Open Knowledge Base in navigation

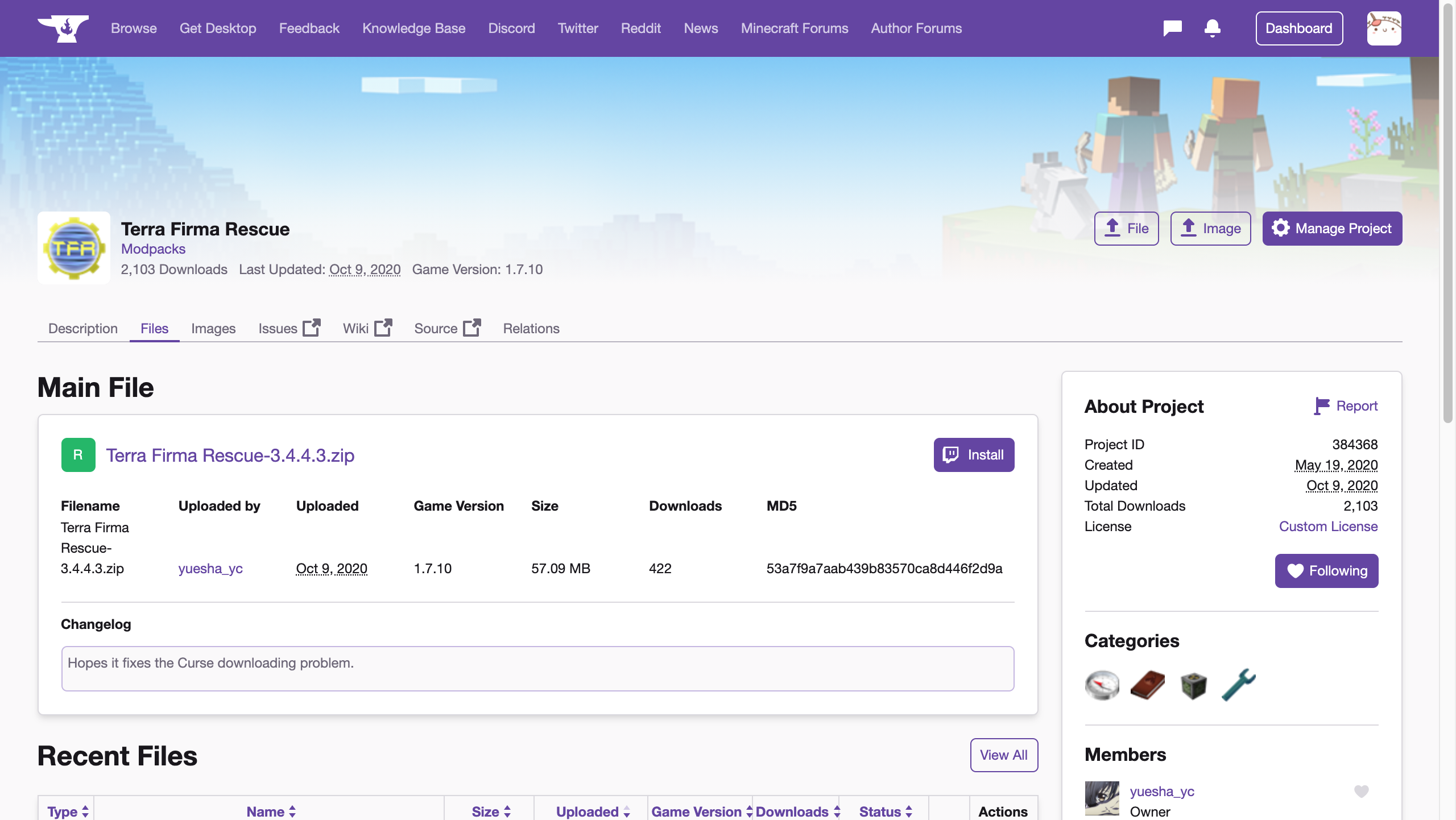[x=414, y=28]
